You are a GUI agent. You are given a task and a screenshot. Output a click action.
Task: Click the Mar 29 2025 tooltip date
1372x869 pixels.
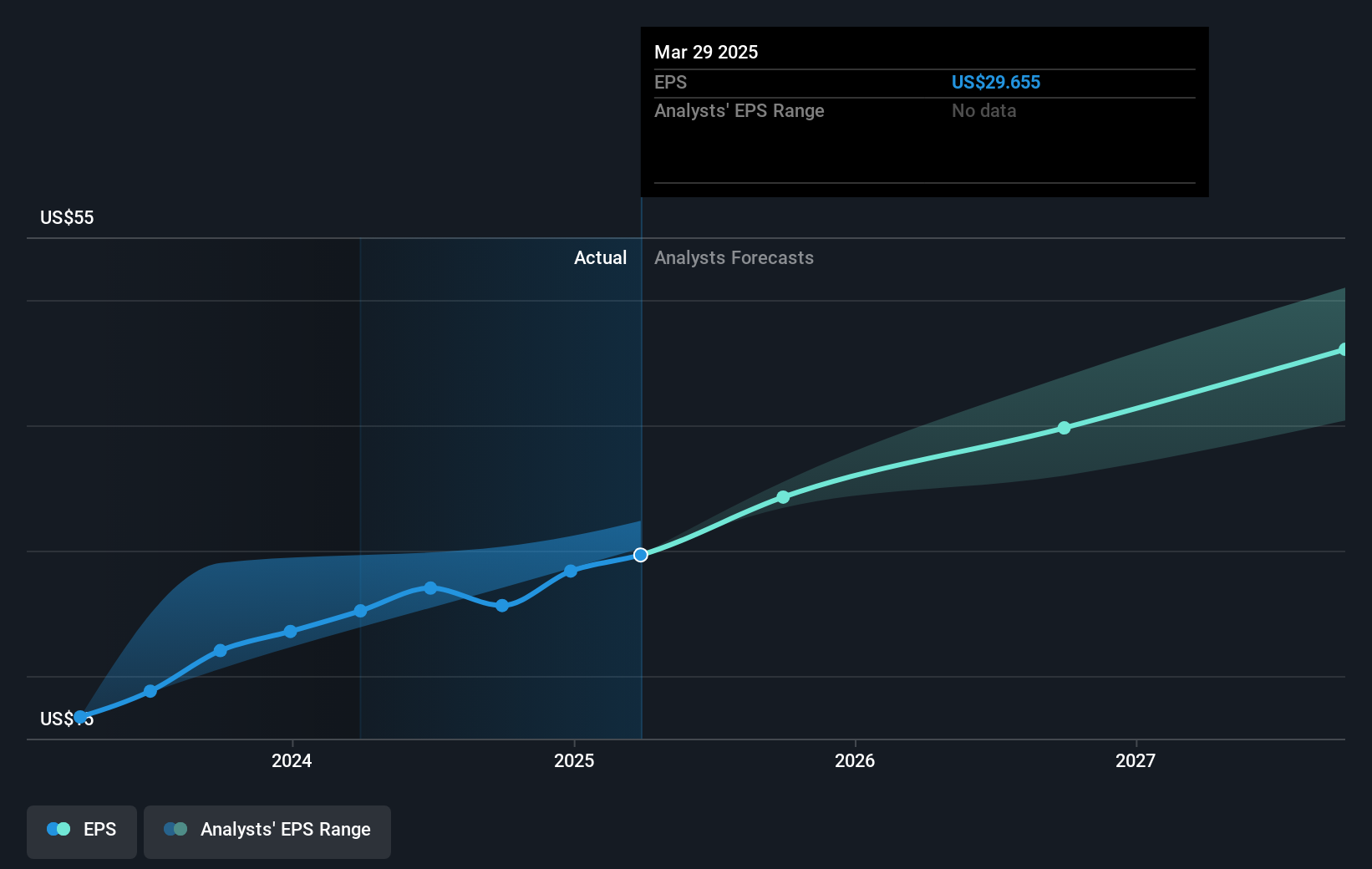pos(706,52)
